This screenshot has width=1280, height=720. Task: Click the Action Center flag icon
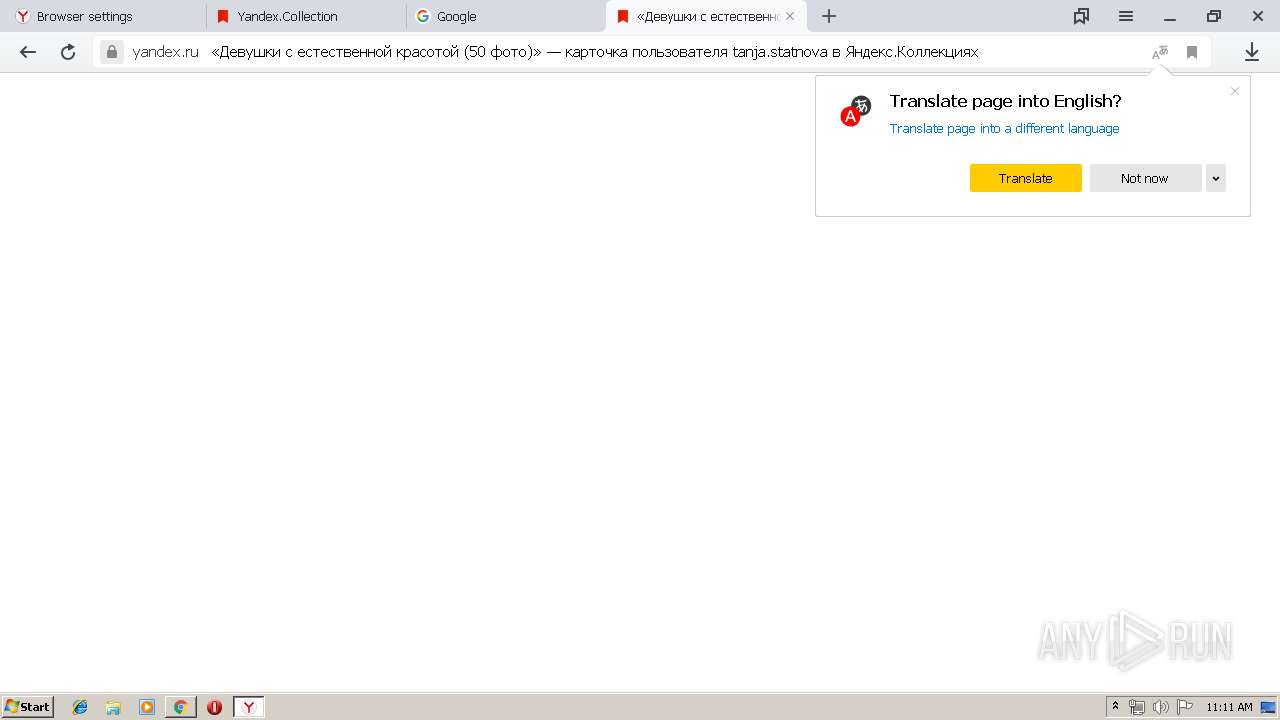(1185, 707)
